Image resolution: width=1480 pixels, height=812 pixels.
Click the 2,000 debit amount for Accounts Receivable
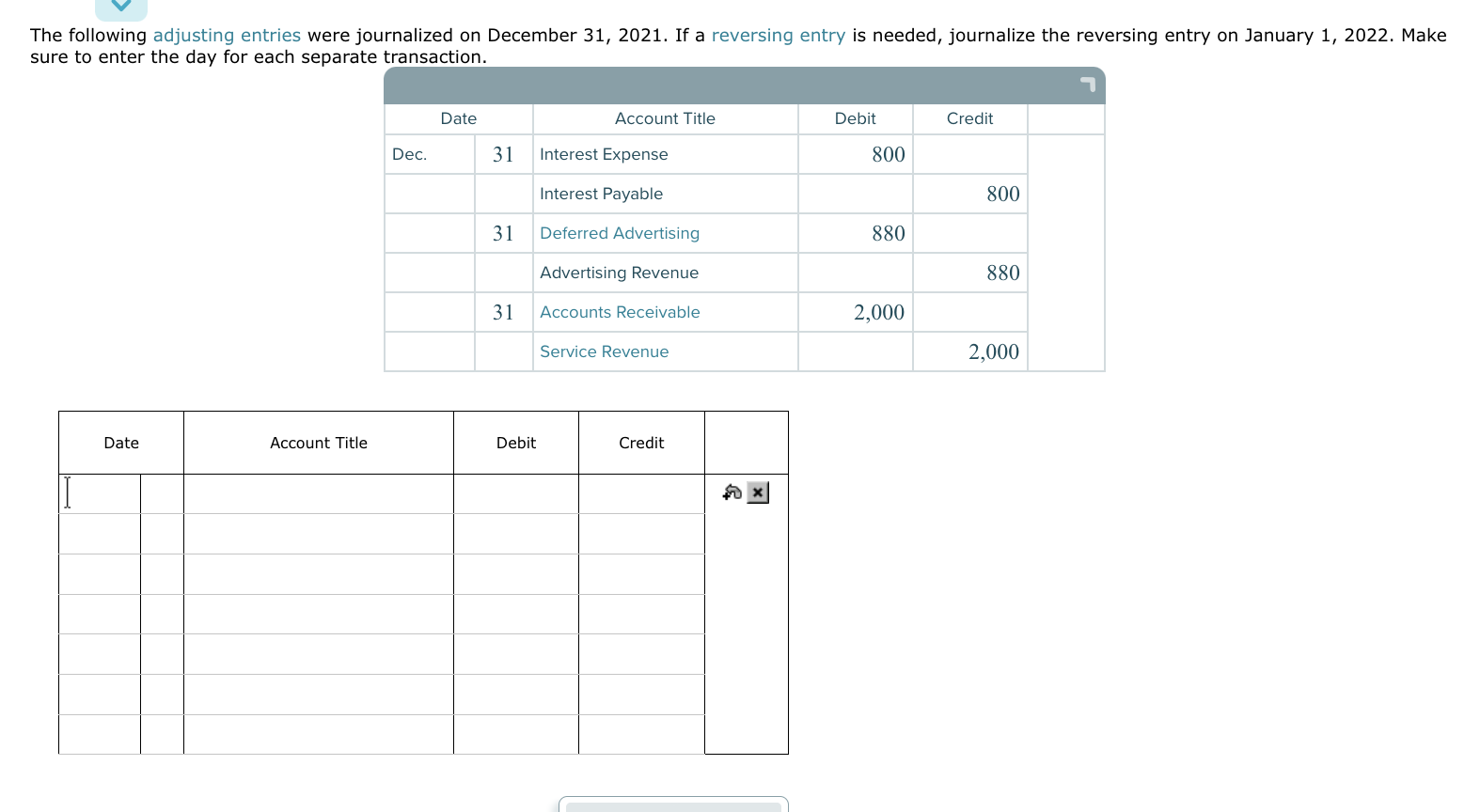click(879, 312)
